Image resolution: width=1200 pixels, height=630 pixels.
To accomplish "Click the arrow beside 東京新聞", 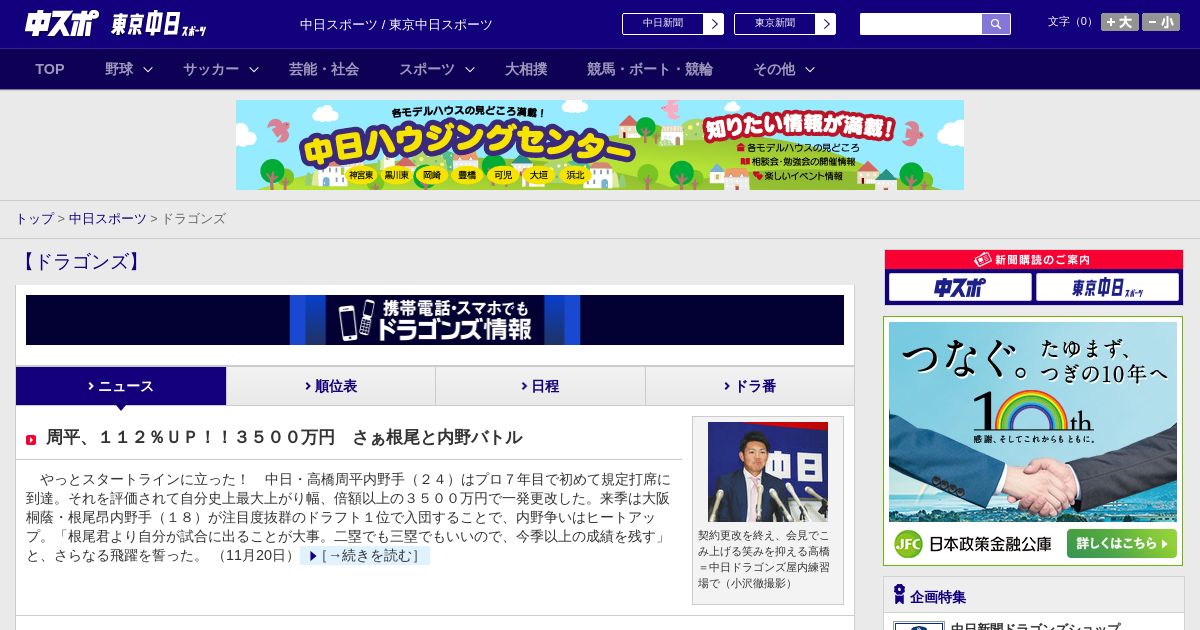I will coord(826,24).
